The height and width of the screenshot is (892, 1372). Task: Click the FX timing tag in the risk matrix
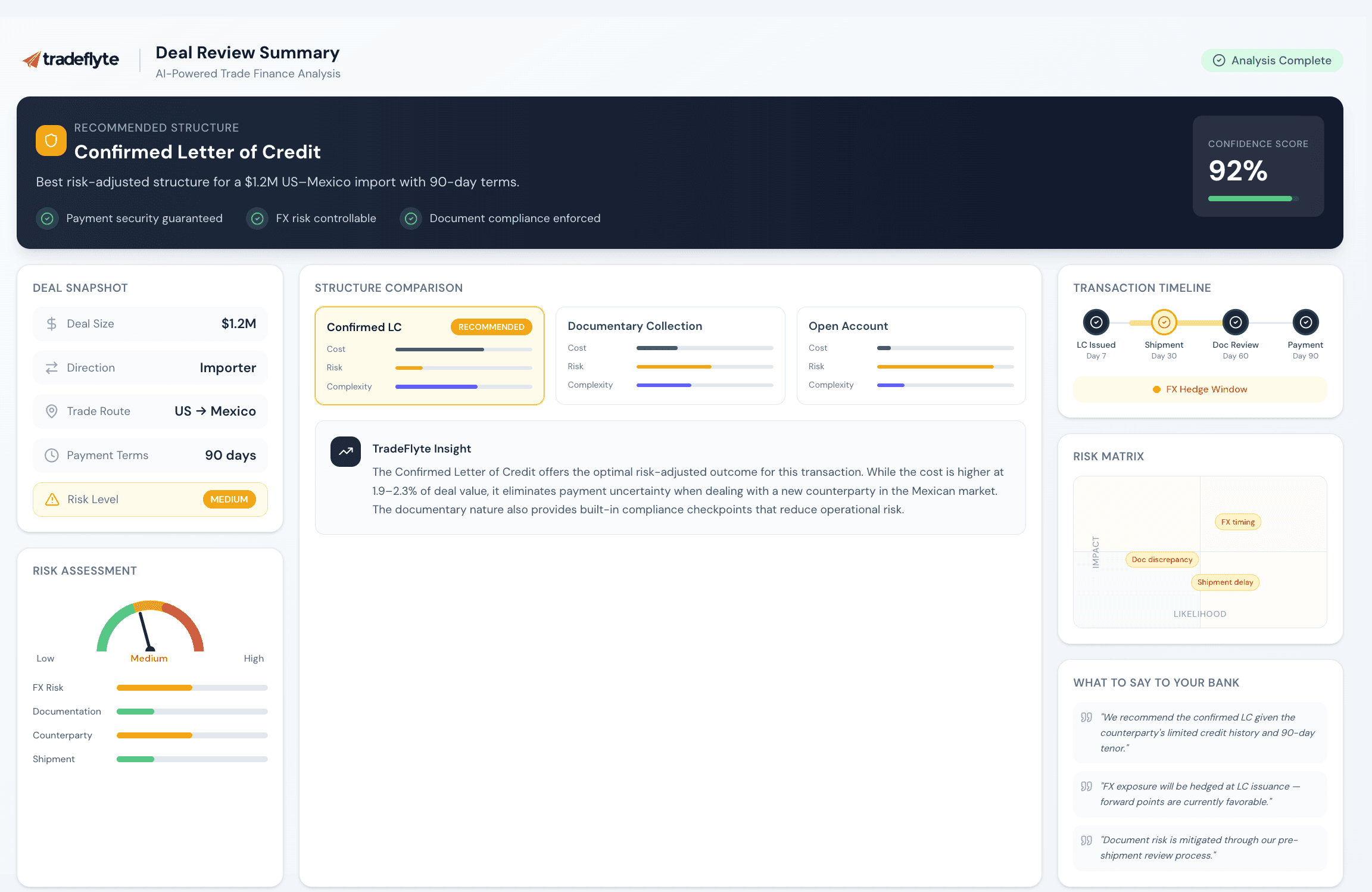coord(1237,522)
